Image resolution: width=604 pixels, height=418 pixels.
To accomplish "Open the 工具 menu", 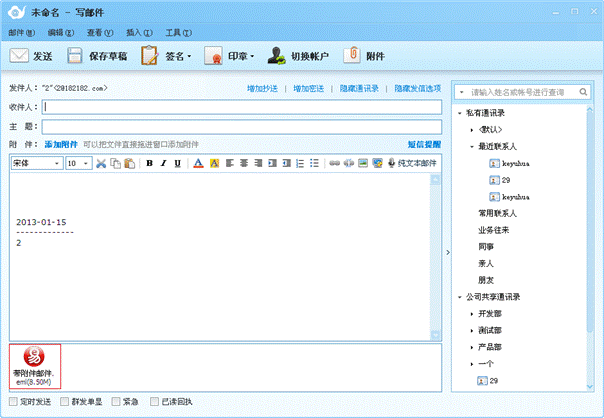I will [x=173, y=32].
